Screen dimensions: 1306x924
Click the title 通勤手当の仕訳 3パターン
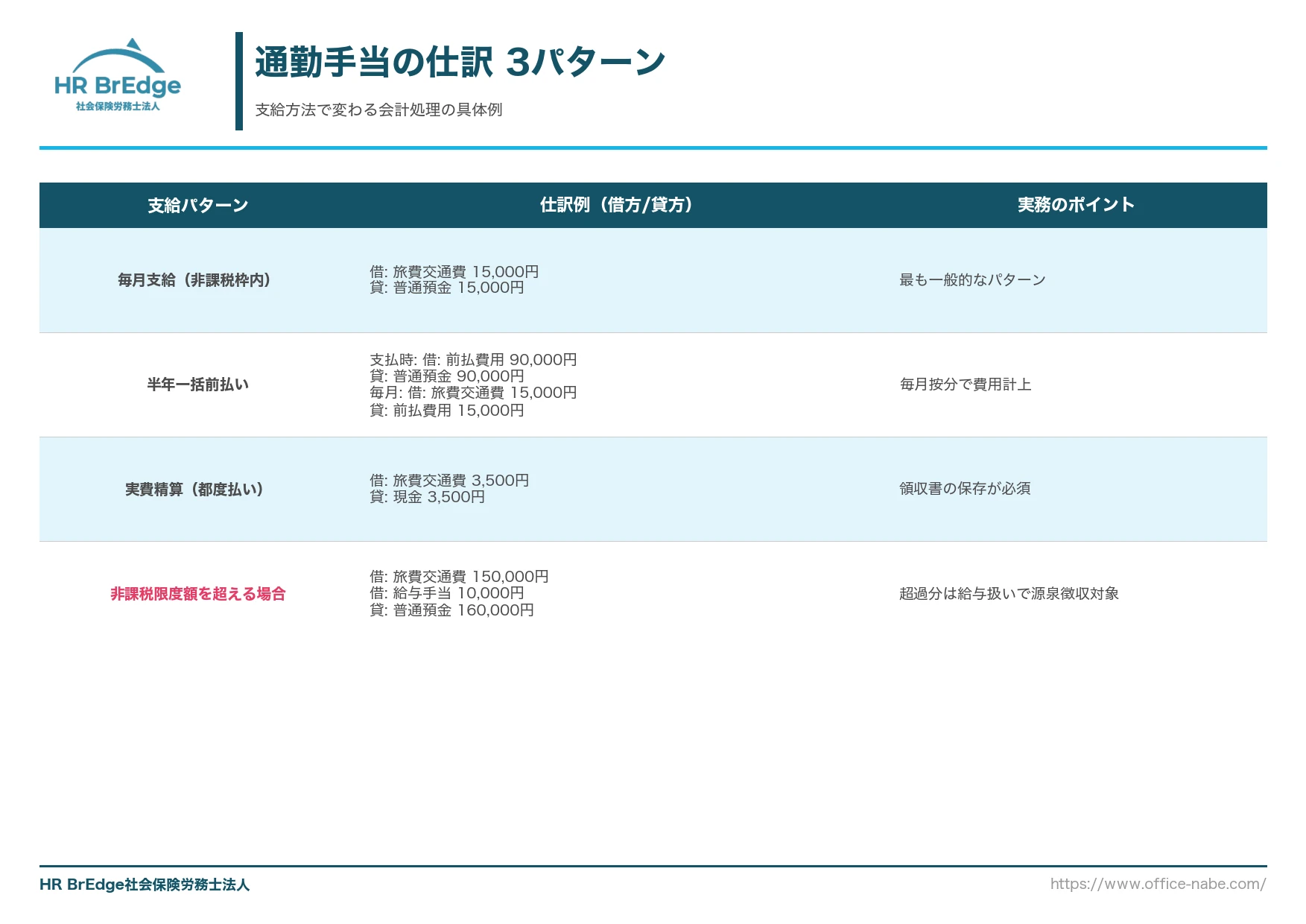point(460,62)
